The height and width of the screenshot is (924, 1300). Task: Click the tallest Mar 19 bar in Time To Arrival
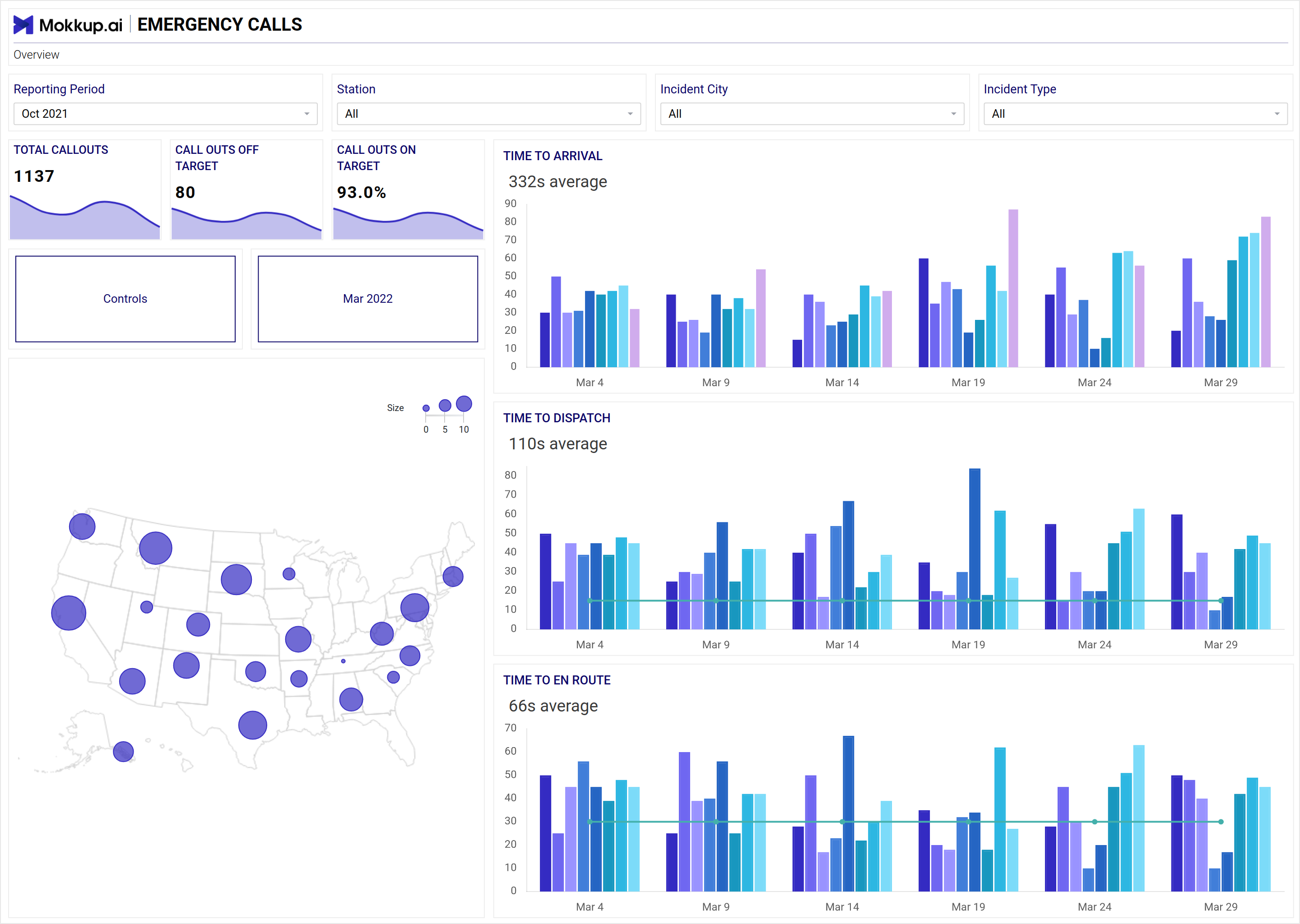(1013, 288)
